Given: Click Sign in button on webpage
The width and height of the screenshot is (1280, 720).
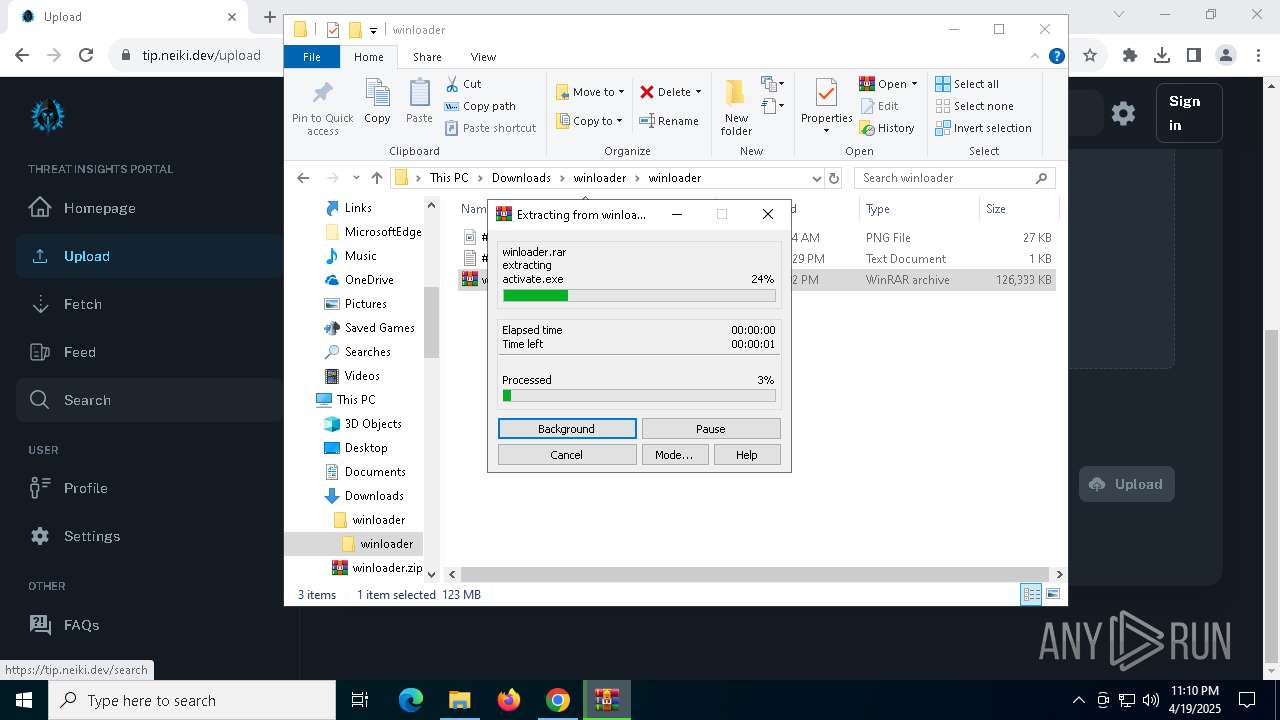Looking at the screenshot, I should point(1189,113).
